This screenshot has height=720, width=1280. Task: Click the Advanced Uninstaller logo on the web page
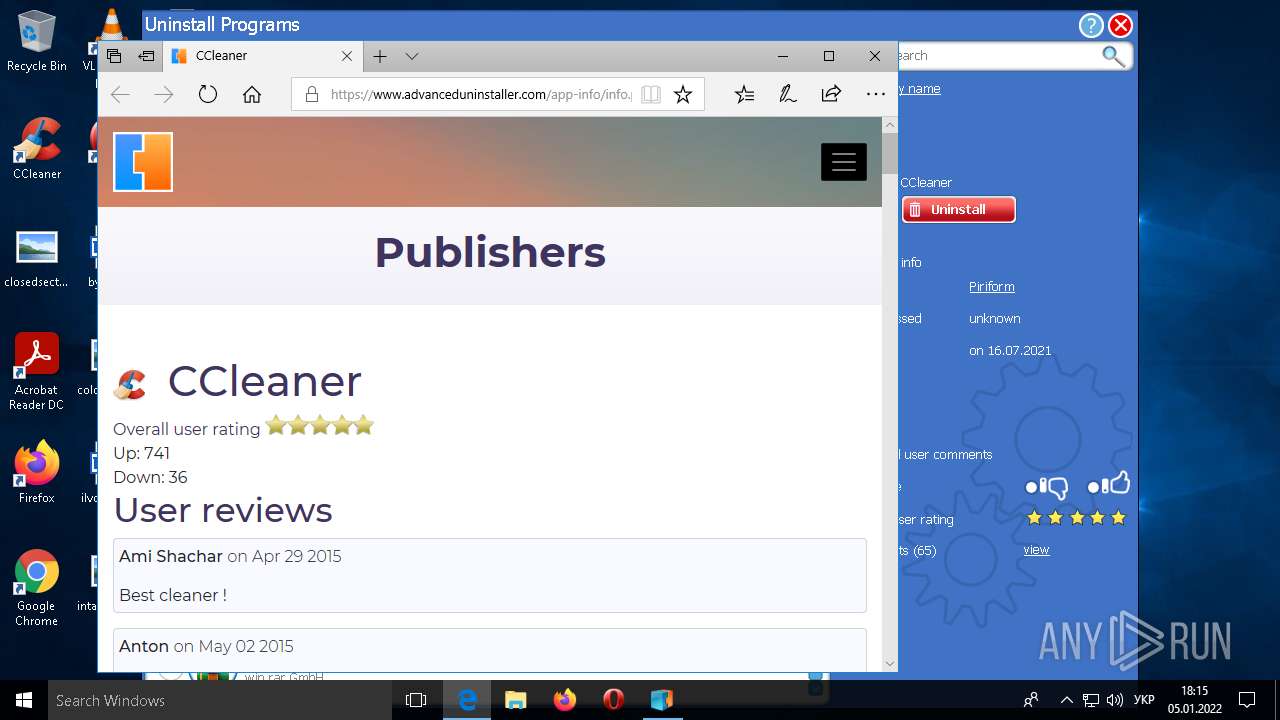tap(143, 162)
